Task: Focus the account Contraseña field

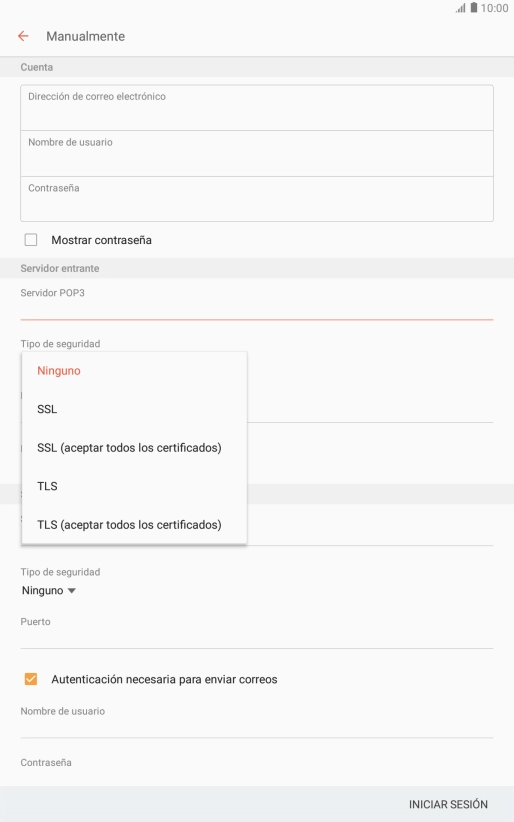Action: (x=257, y=199)
